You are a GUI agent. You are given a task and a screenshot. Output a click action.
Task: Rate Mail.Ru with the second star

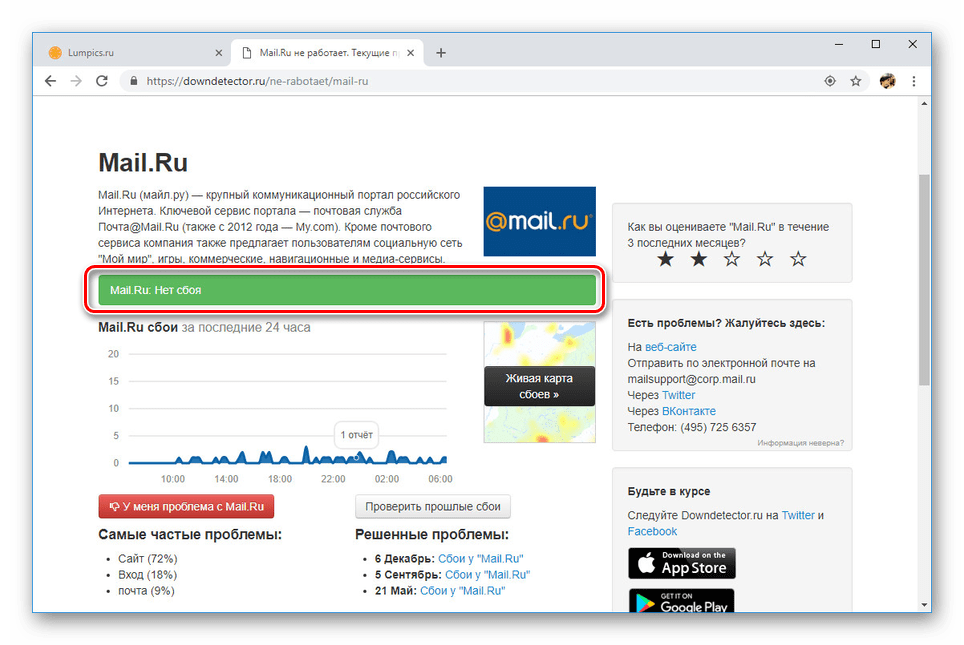[x=698, y=259]
